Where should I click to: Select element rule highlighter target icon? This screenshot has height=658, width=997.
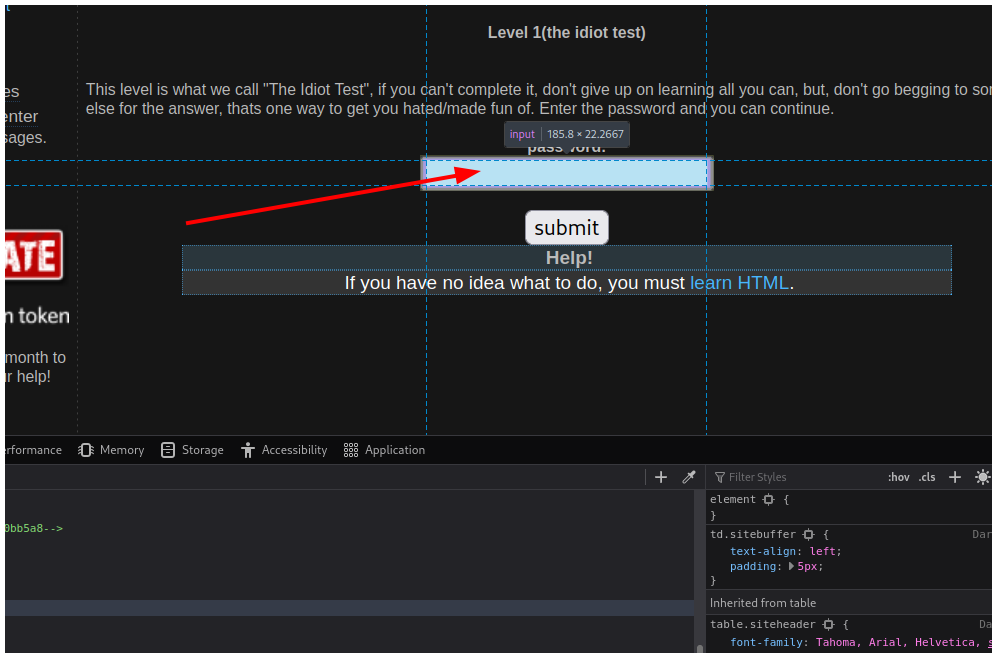pyautogui.click(x=768, y=499)
